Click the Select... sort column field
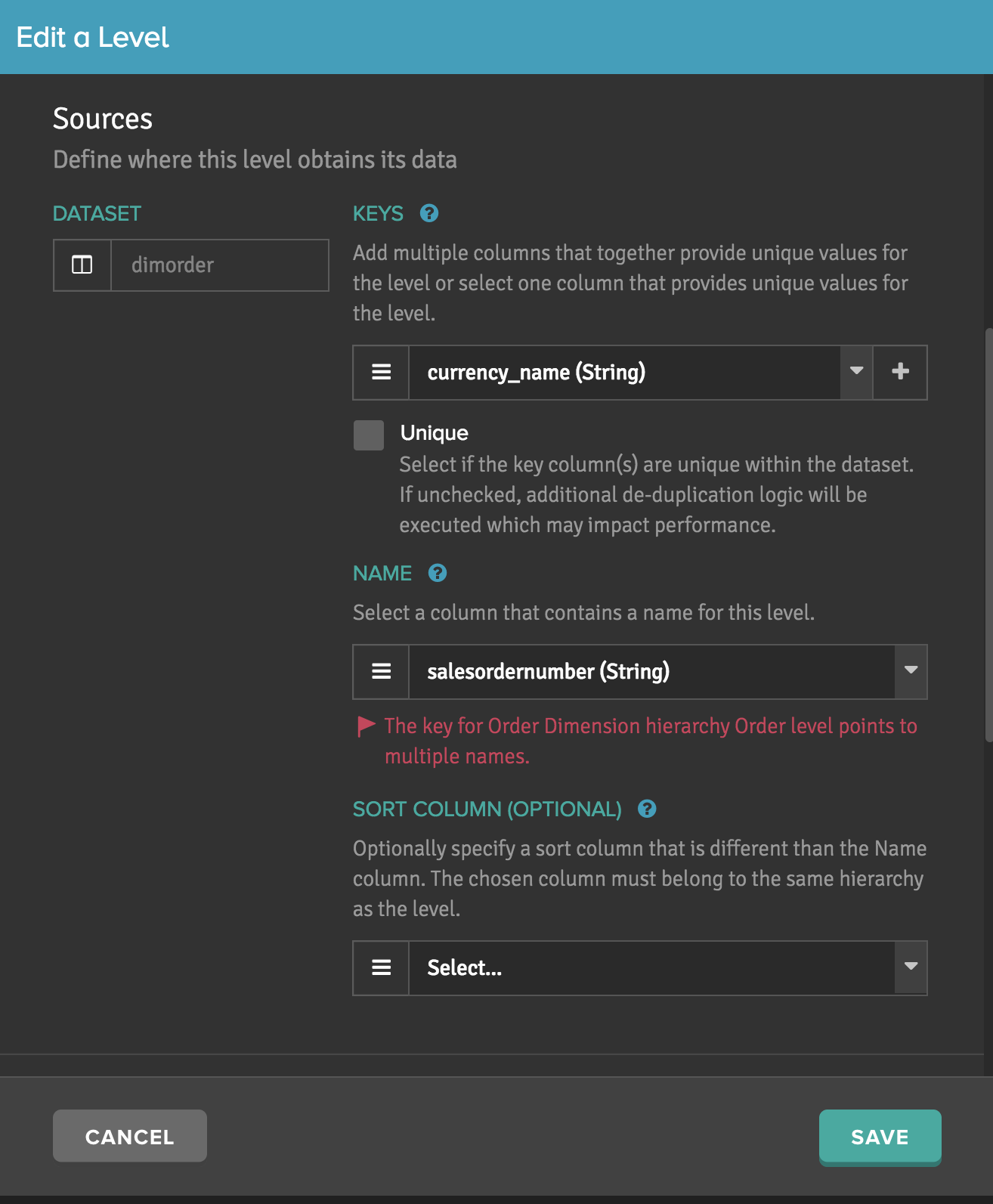This screenshot has height=1204, width=993. pos(651,968)
